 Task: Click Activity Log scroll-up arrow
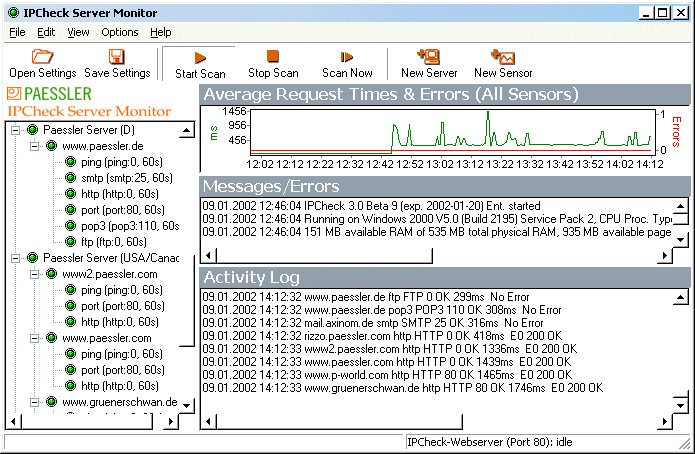tap(680, 297)
